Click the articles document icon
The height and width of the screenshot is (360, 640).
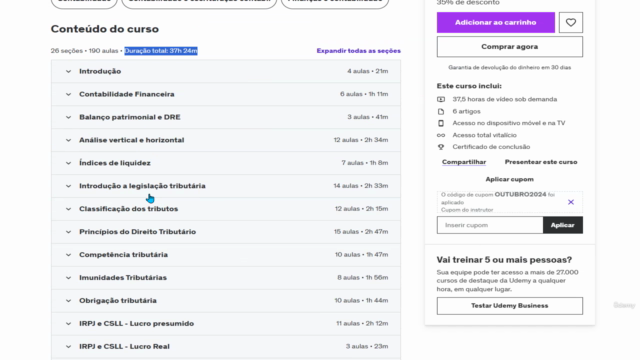[441, 111]
